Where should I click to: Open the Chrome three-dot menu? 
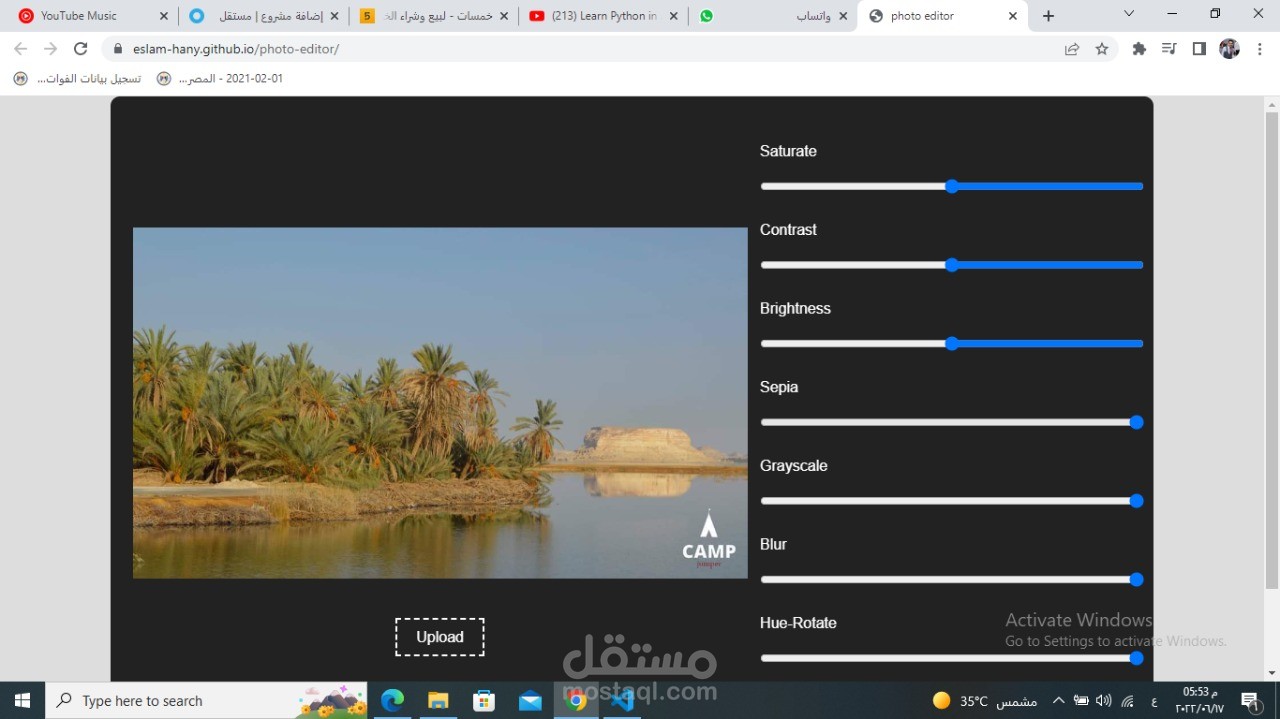click(1259, 48)
